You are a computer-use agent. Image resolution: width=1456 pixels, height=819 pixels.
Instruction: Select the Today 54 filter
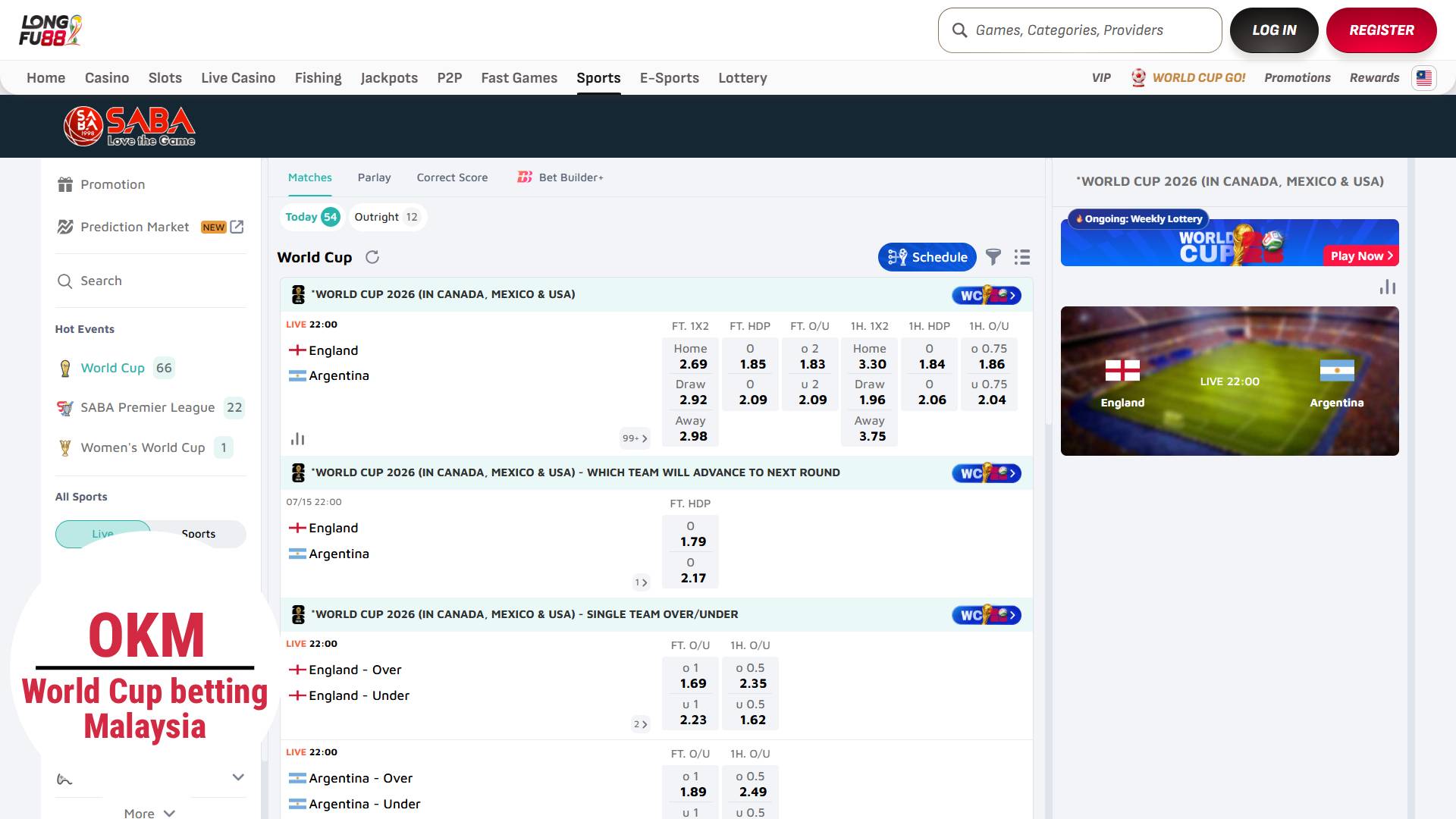click(312, 217)
